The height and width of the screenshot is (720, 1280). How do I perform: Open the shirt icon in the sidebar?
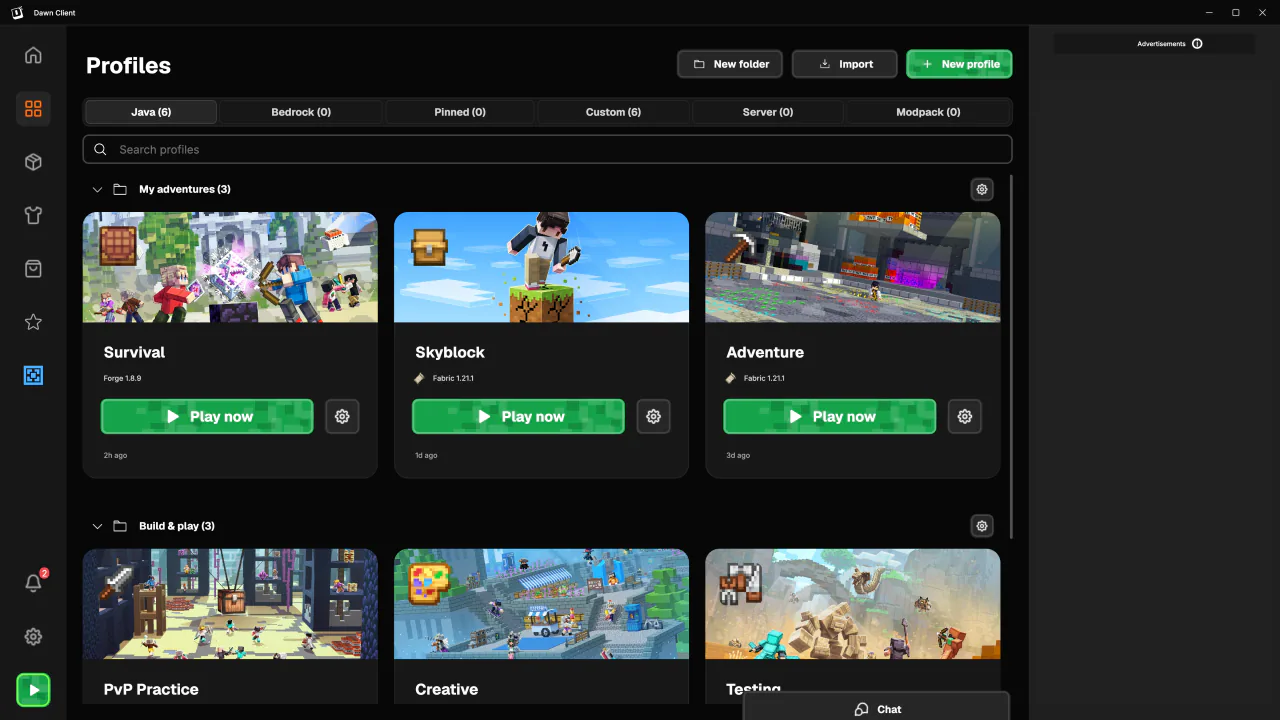point(33,215)
